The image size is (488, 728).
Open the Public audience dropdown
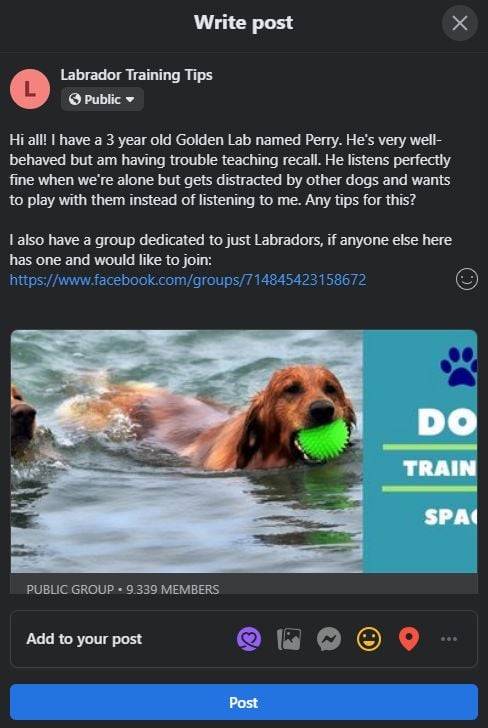102,99
